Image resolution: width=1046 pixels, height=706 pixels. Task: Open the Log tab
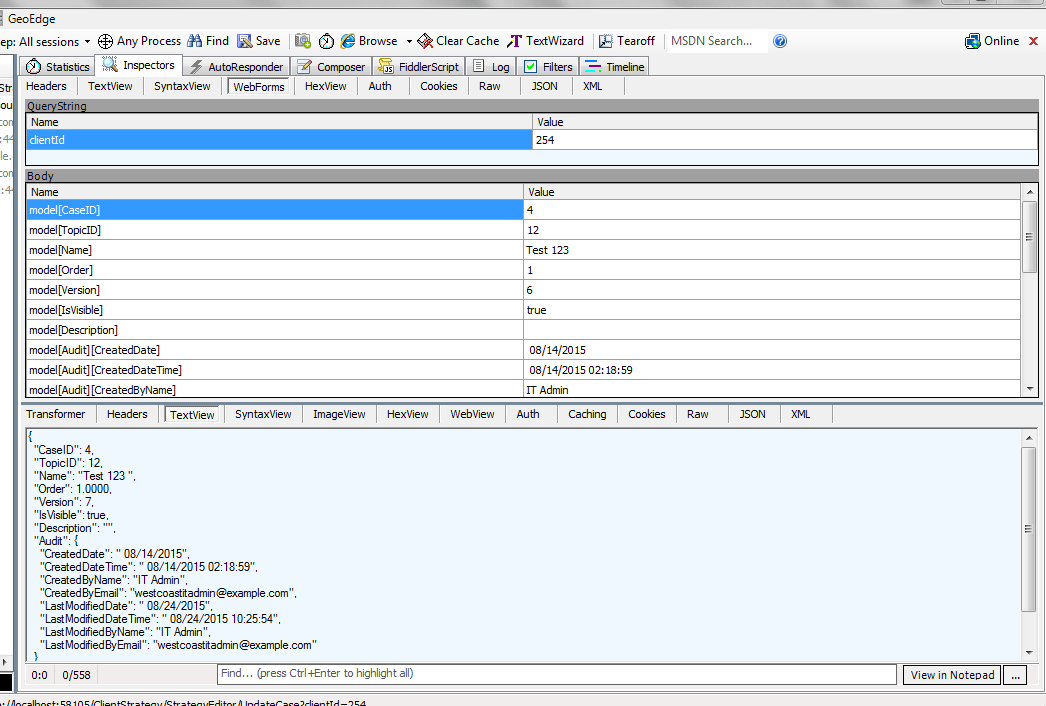(x=491, y=67)
